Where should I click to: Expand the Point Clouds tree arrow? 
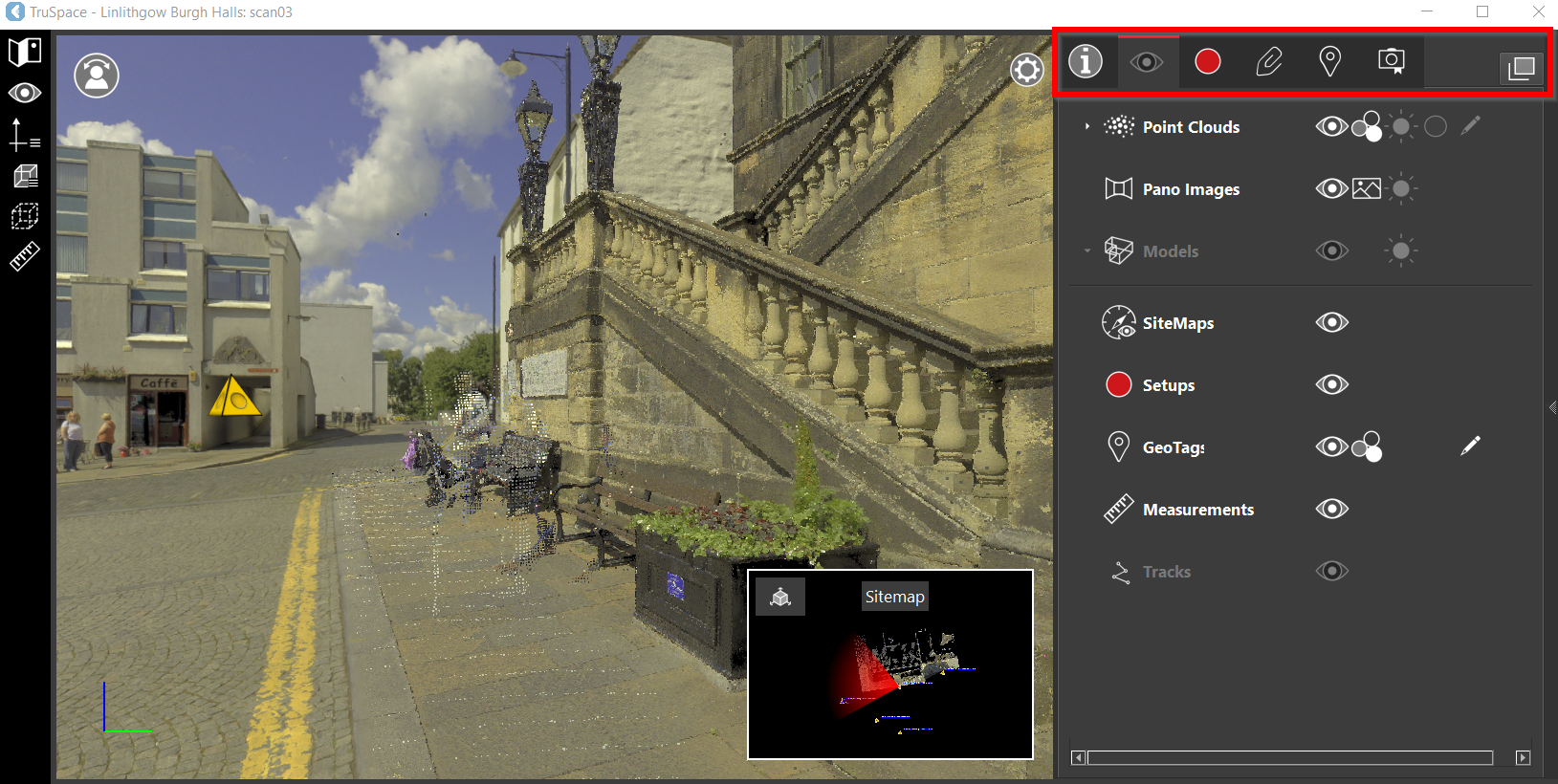pos(1087,126)
